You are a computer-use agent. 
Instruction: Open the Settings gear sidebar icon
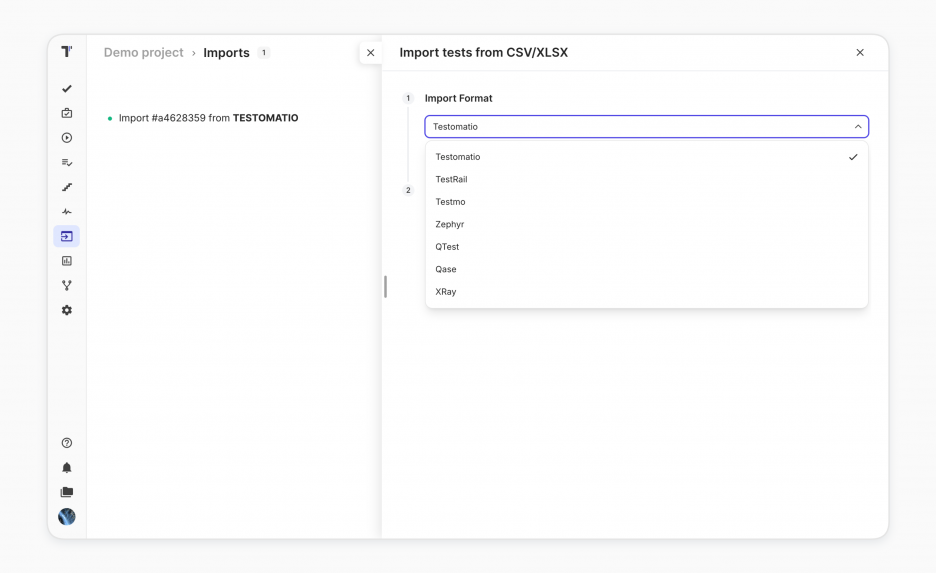pyautogui.click(x=67, y=310)
